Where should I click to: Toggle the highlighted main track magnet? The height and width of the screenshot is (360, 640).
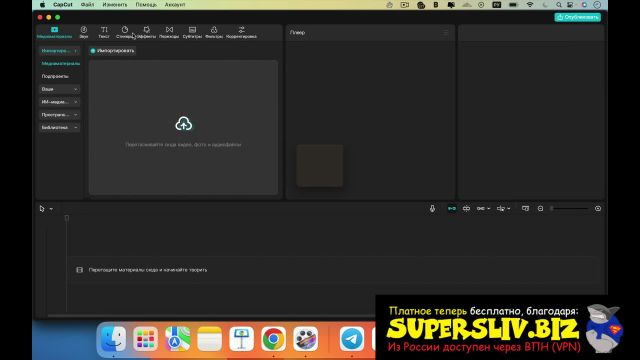pos(452,209)
